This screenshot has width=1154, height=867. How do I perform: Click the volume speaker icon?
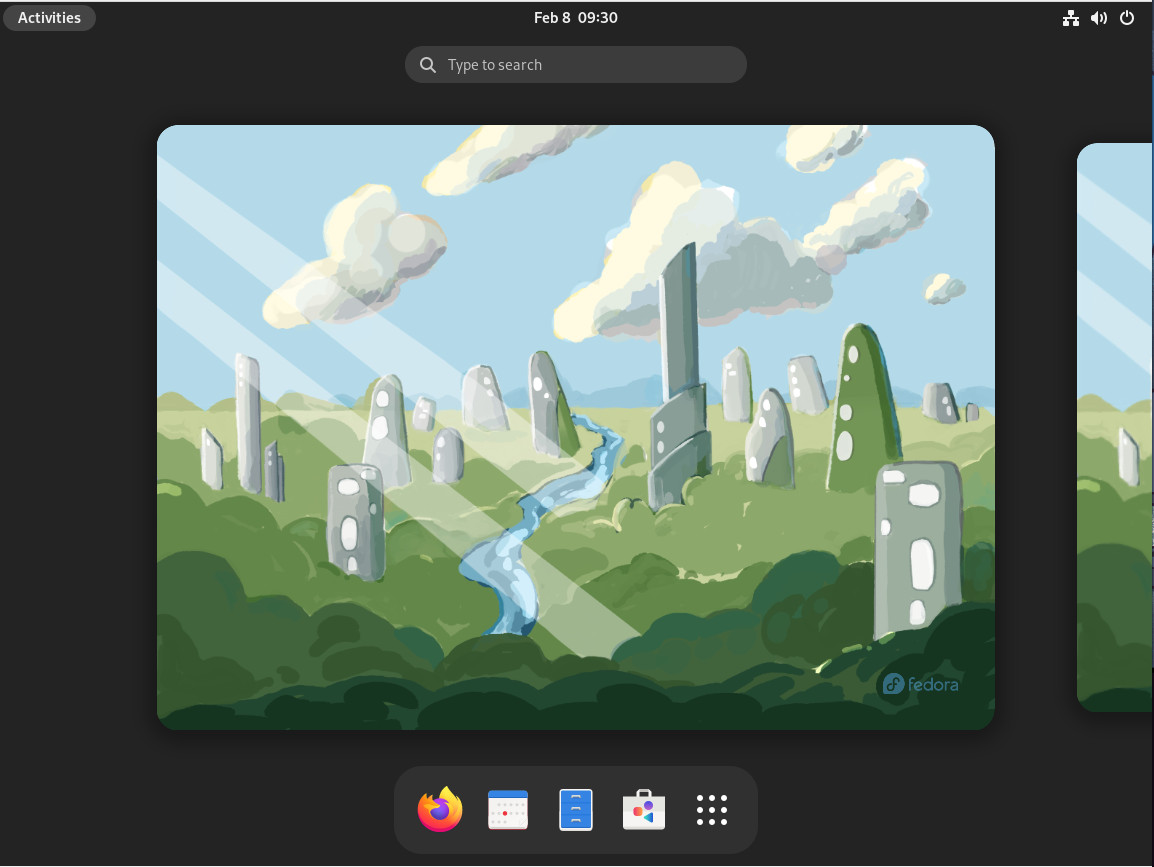click(x=1099, y=18)
